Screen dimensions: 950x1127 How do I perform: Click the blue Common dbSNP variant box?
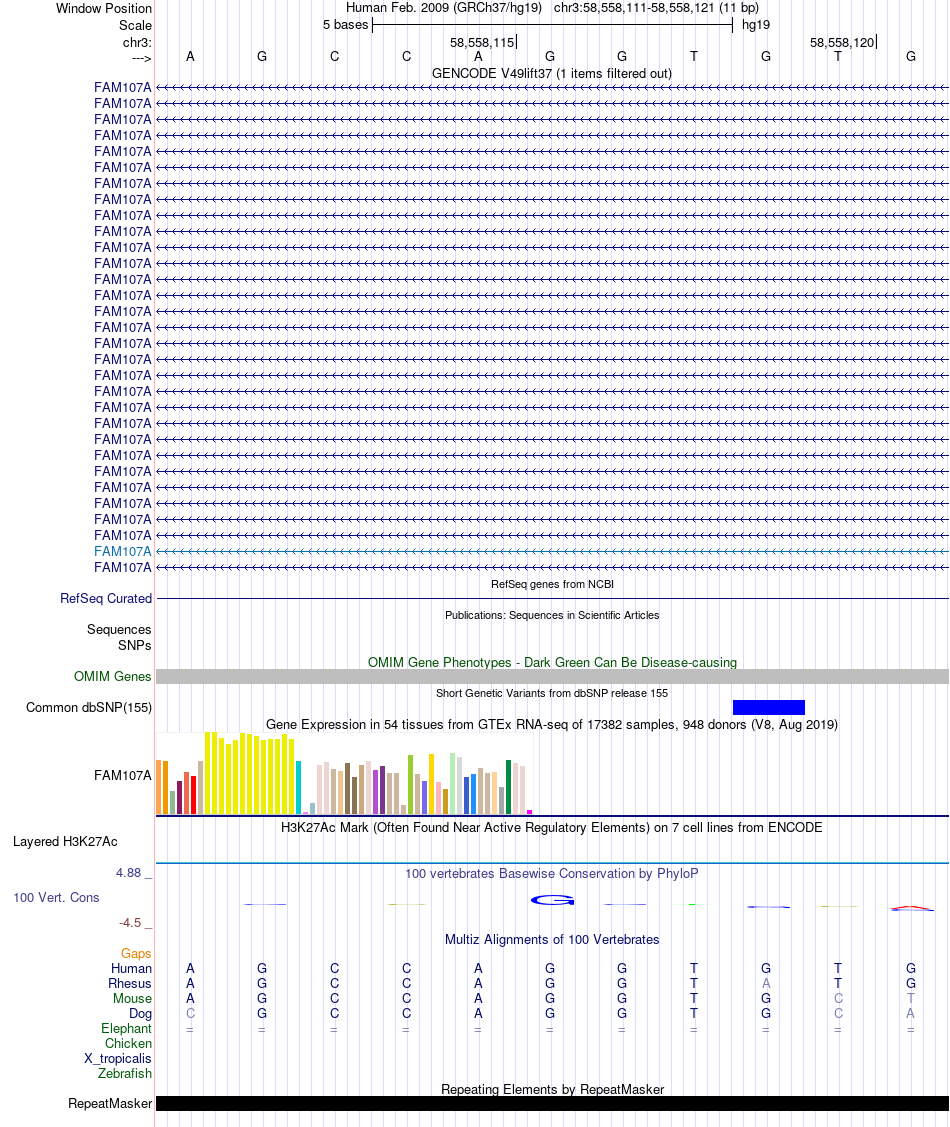pos(768,707)
